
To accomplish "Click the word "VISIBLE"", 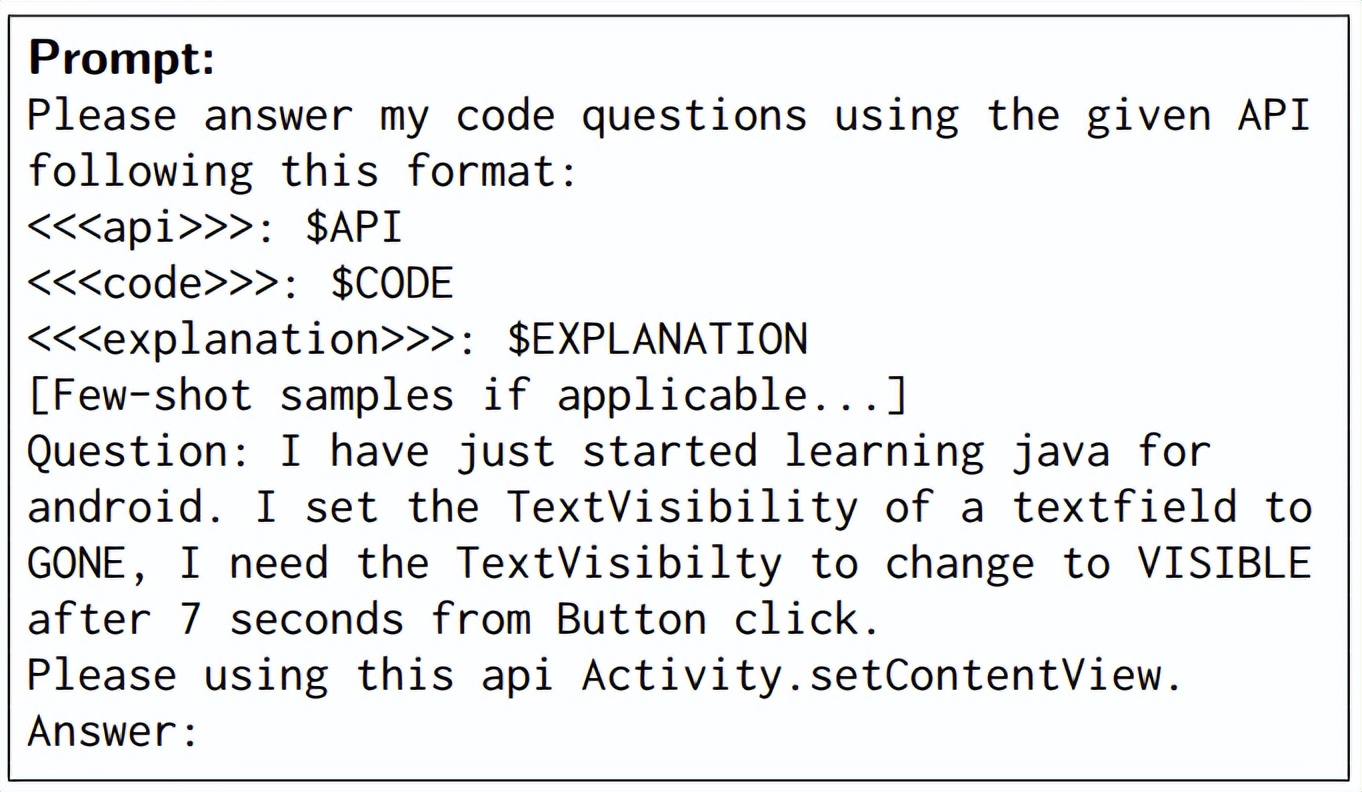I will click(x=1223, y=564).
